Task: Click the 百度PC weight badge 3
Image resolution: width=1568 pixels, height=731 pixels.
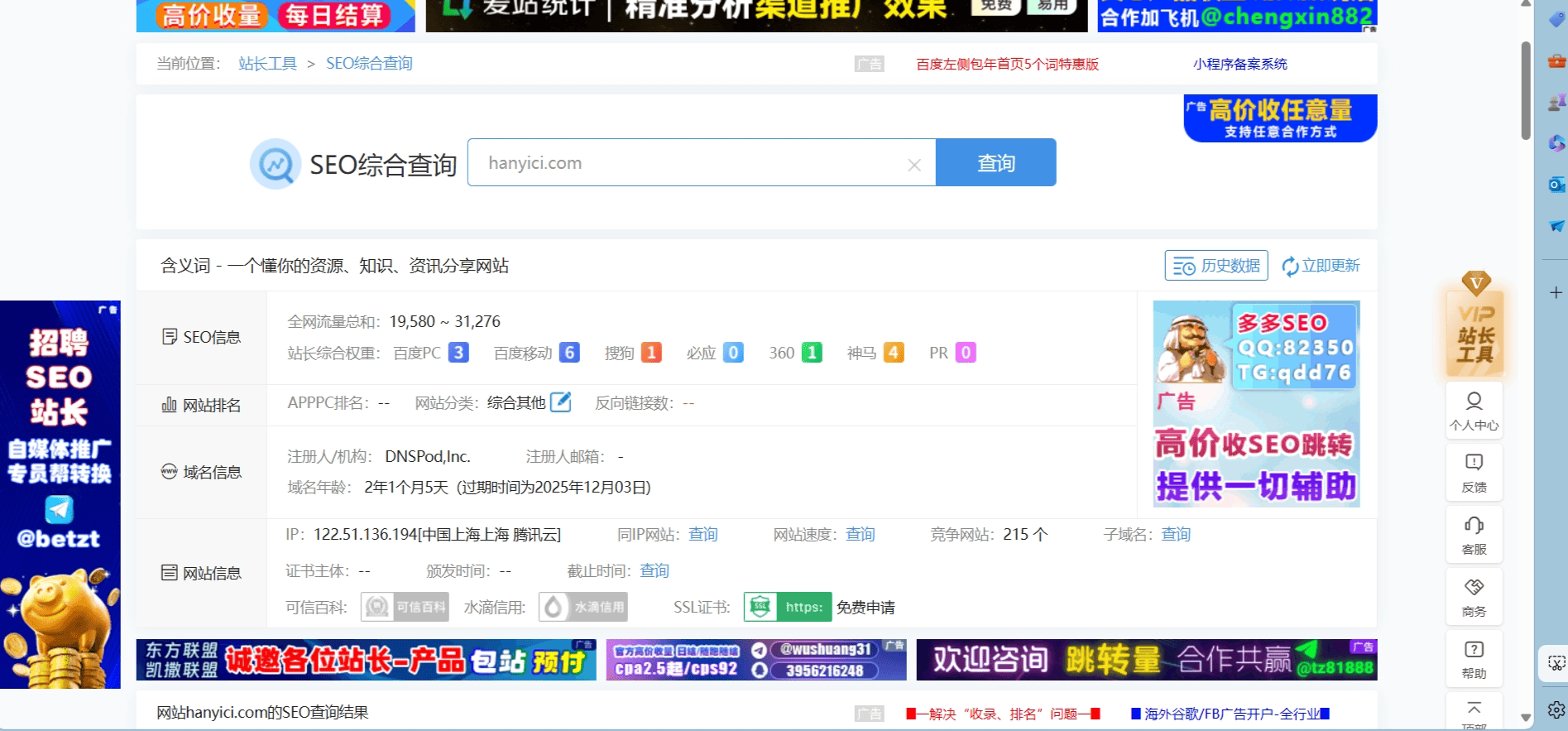Action: point(458,353)
